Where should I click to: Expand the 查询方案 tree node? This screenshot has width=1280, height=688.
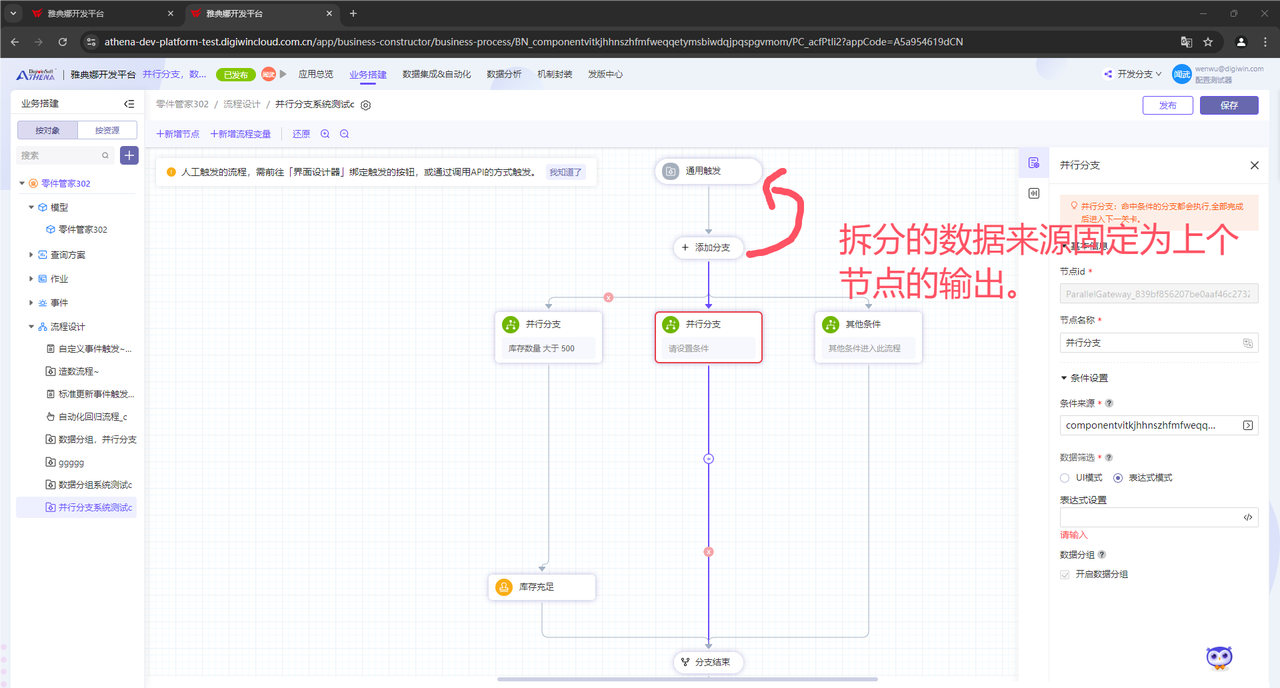[x=31, y=255]
